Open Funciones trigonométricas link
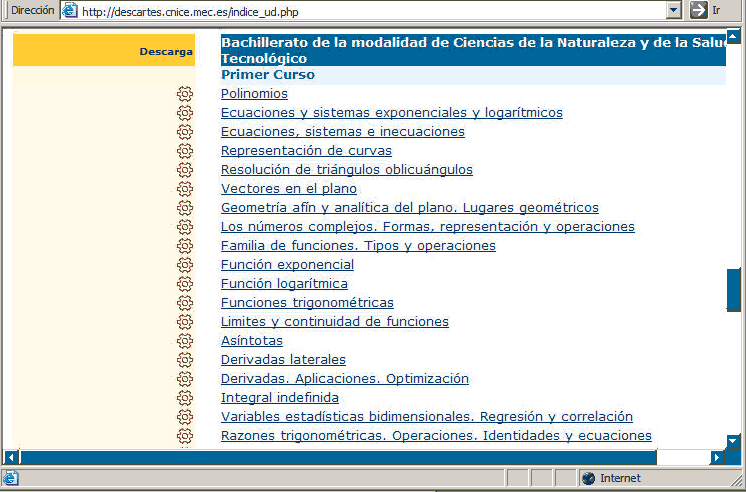 pos(307,303)
